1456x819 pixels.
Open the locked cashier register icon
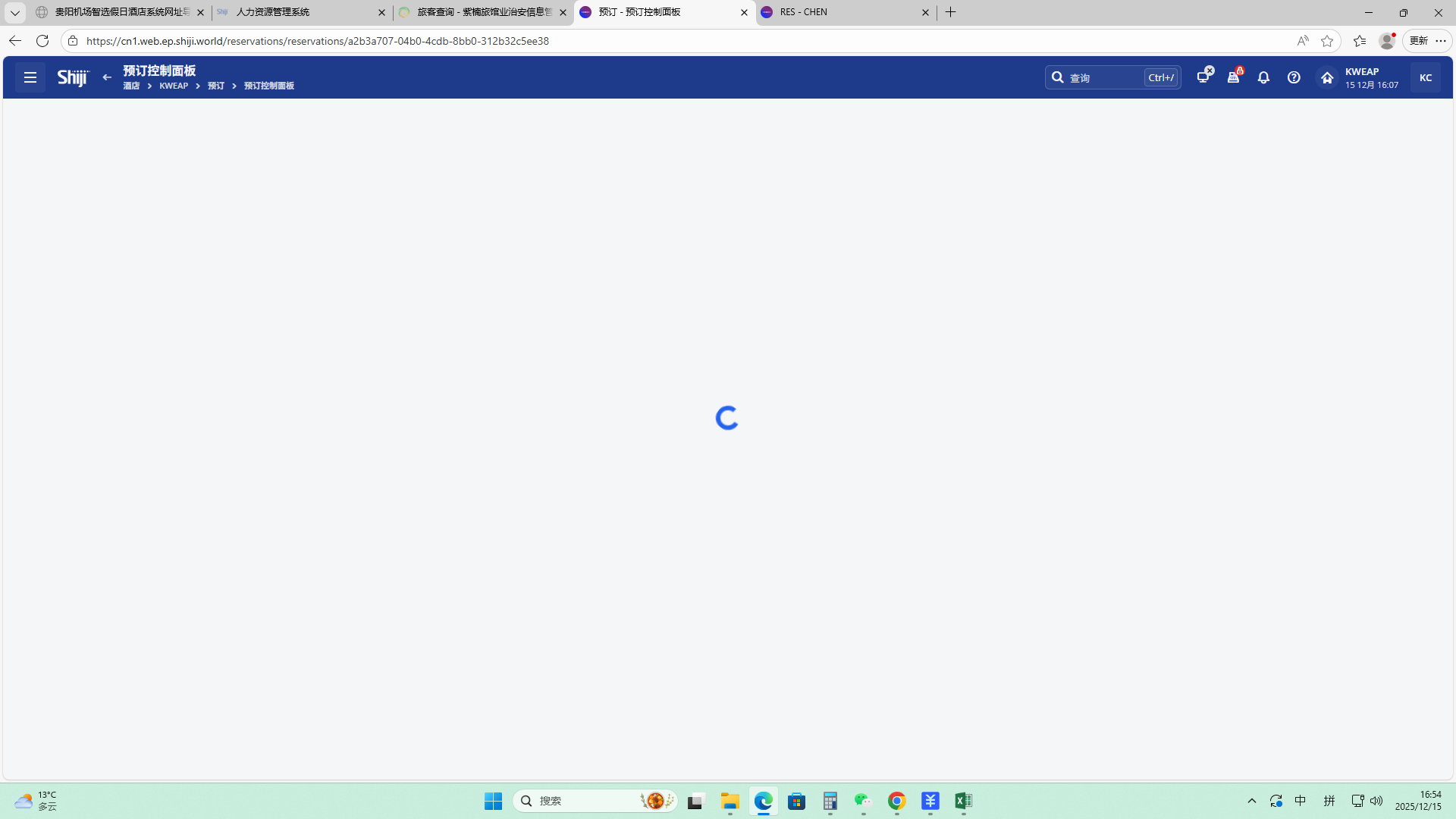tap(1234, 77)
